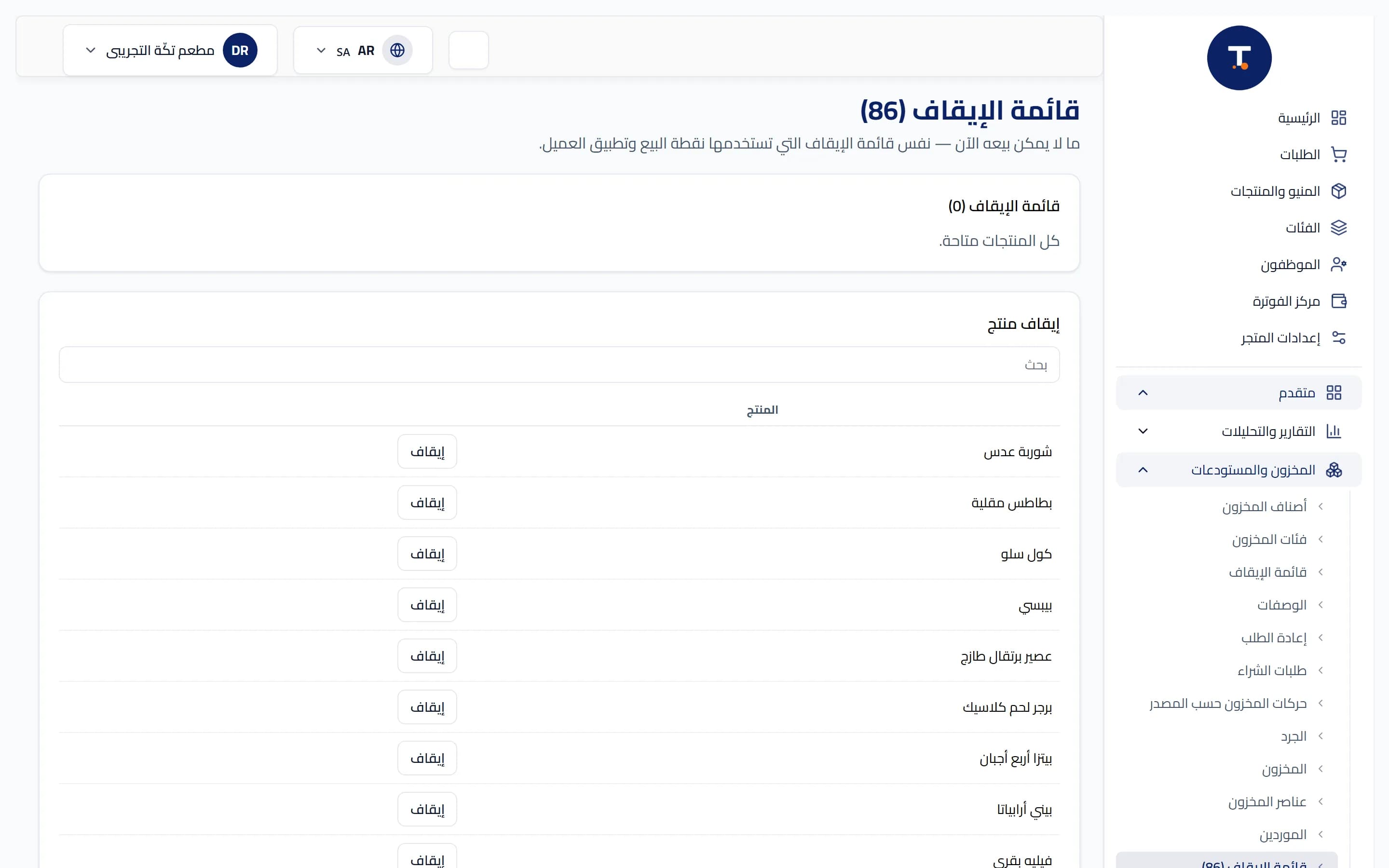Image resolution: width=1389 pixels, height=868 pixels.
Task: Click the staff icon for الموظفون
Action: point(1338,265)
